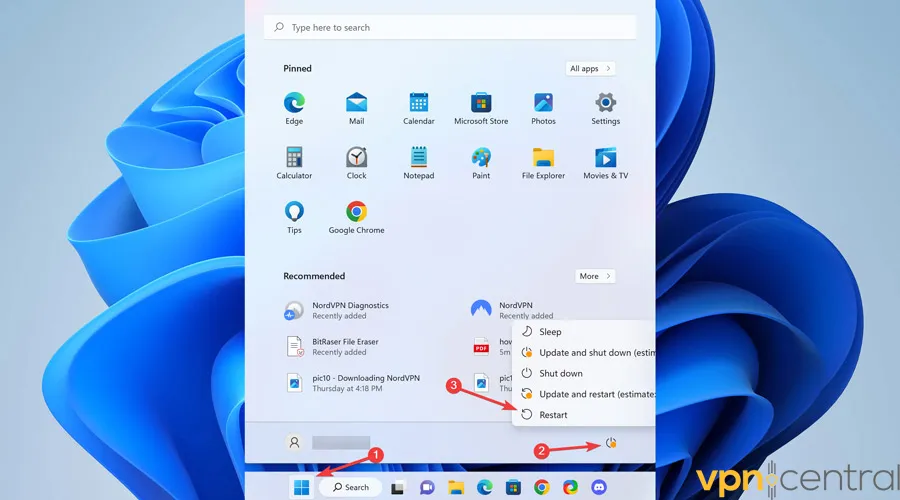Click the Start button on taskbar

(301, 487)
